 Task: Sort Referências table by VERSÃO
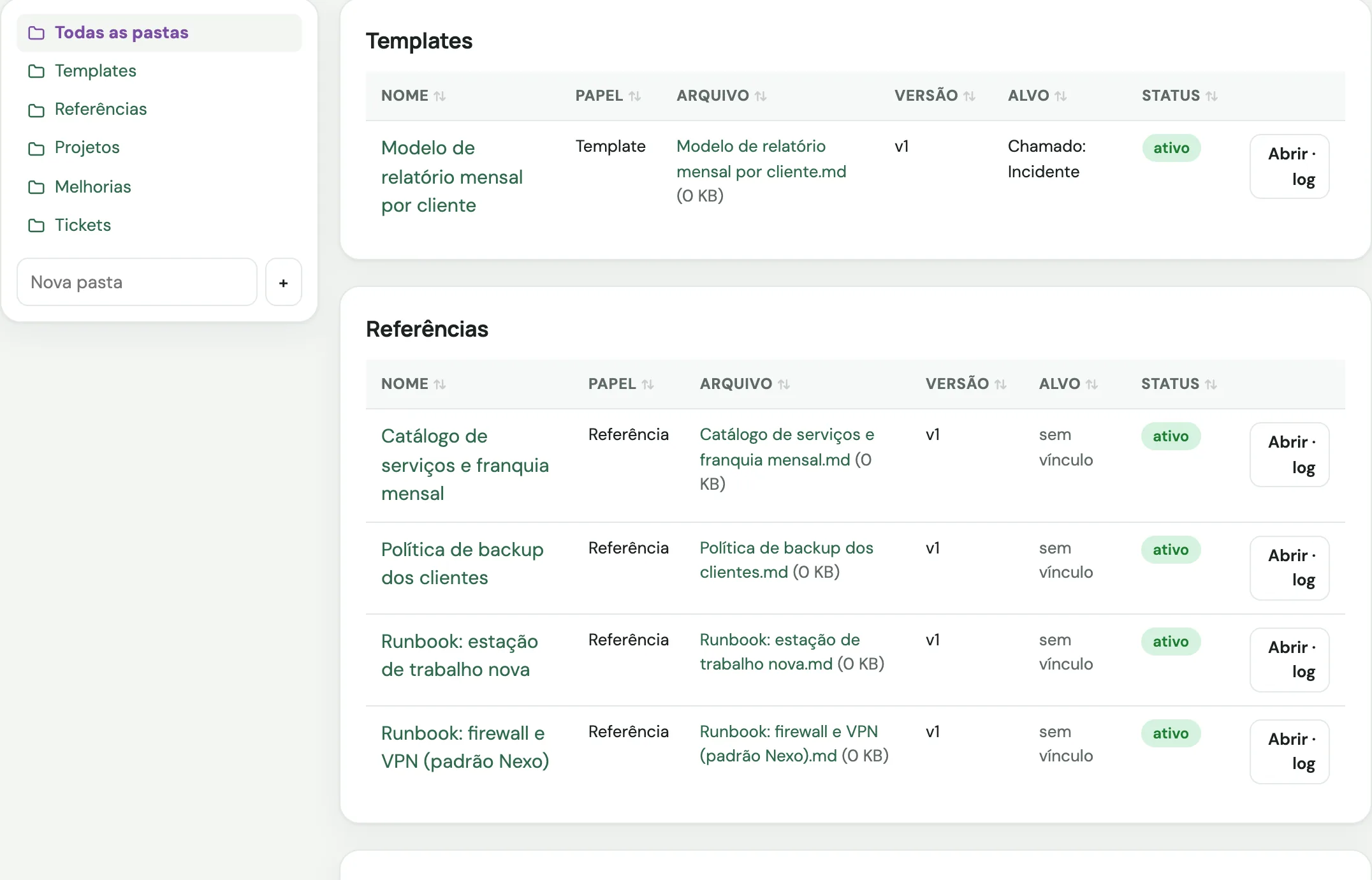tap(966, 384)
